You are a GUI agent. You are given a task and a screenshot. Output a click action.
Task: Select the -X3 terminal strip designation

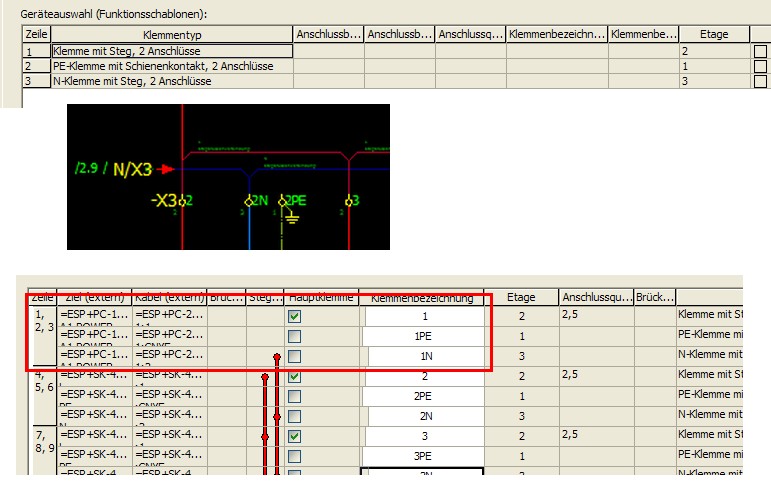click(x=164, y=201)
